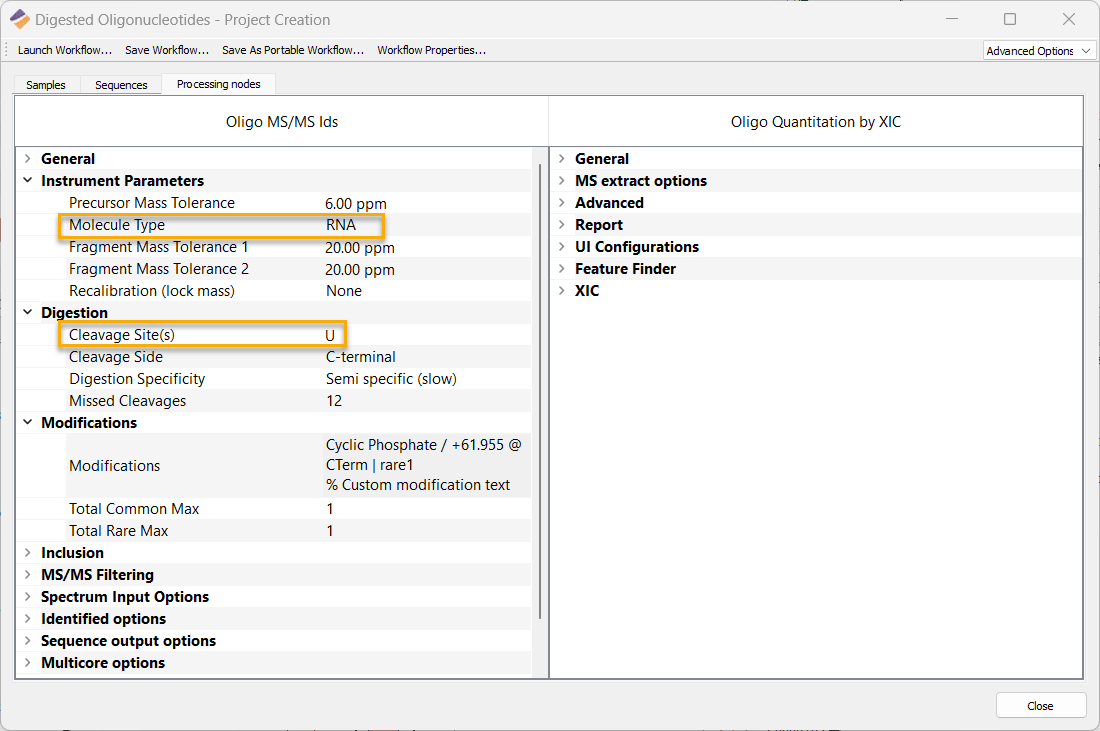Click the left panel vertical scrollbar
This screenshot has width=1100, height=731.
[540, 390]
